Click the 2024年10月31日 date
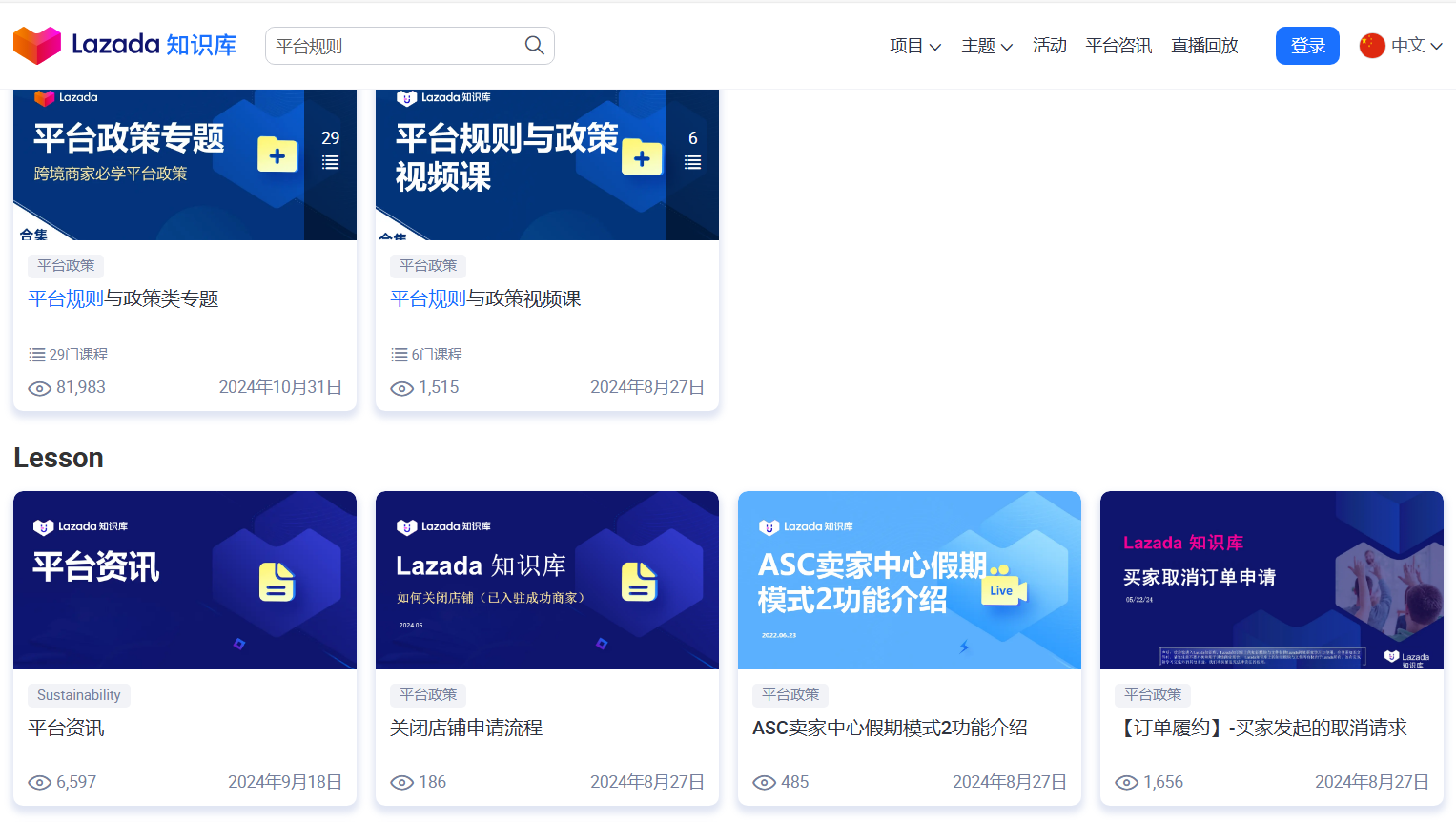The image size is (1456, 822). [x=280, y=388]
